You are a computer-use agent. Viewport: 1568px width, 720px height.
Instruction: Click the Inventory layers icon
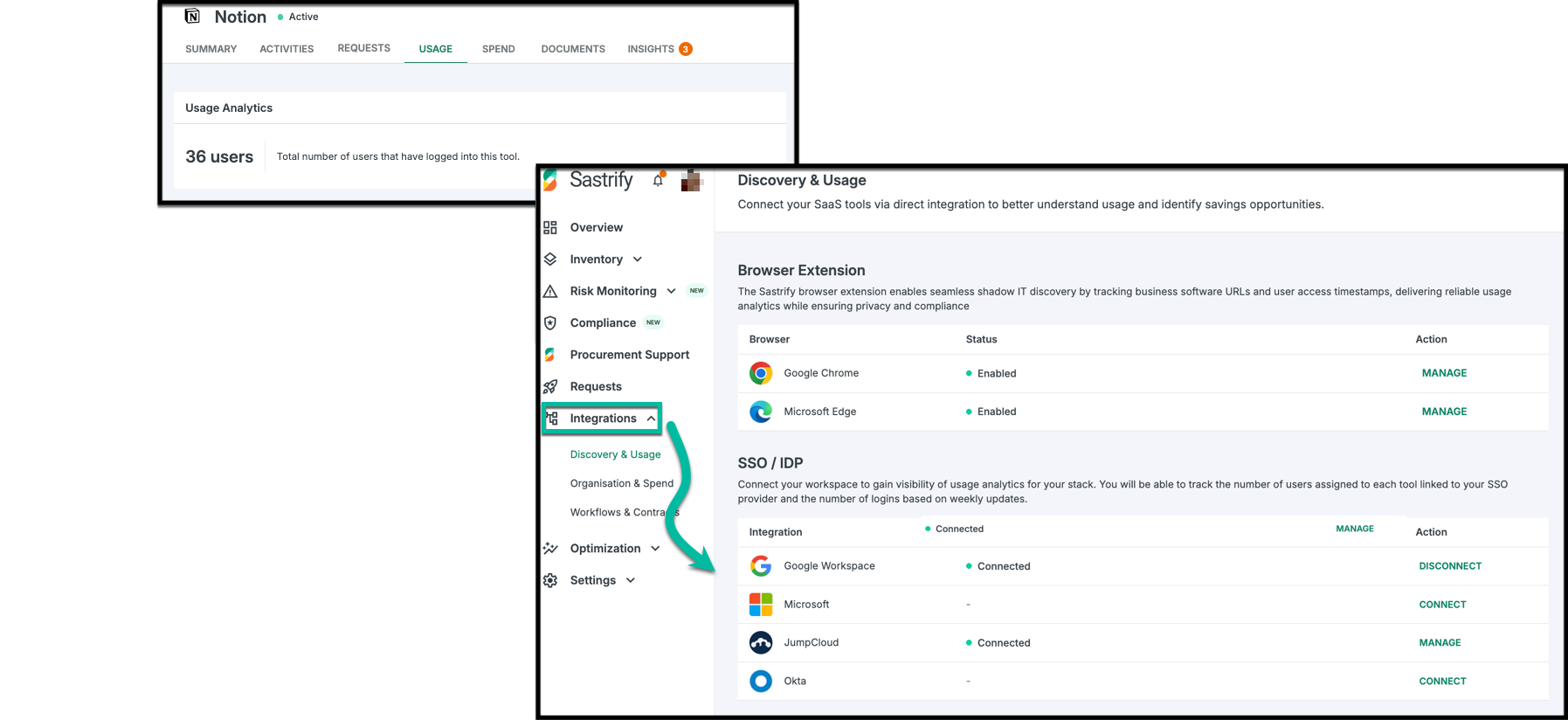click(x=550, y=260)
